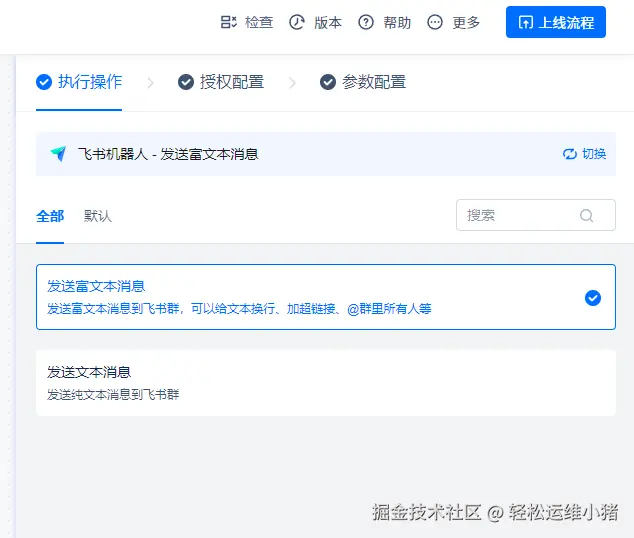Click the refresh icon beside 切换
The height and width of the screenshot is (538, 634).
[570, 154]
